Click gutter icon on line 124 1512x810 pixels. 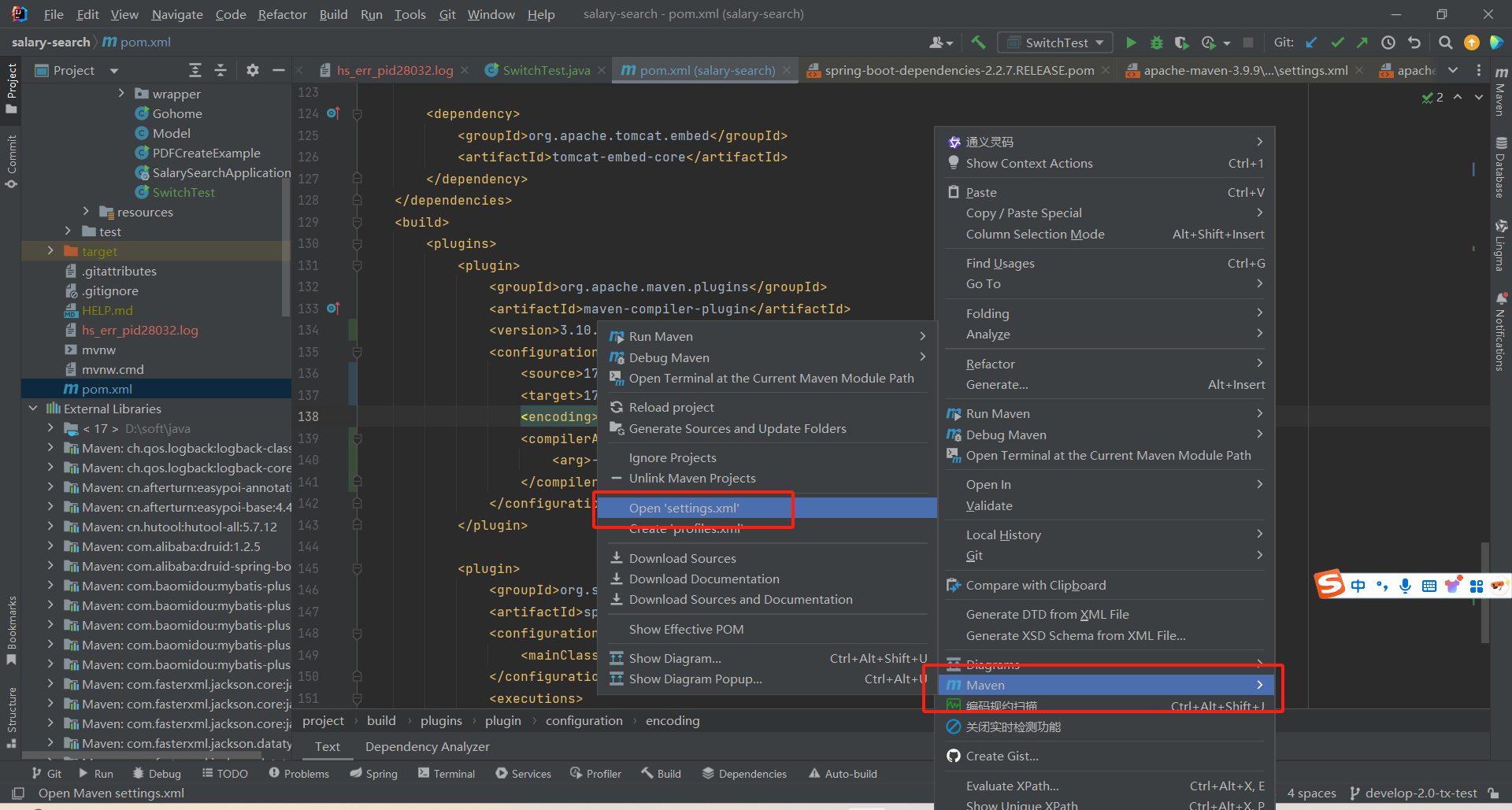332,113
